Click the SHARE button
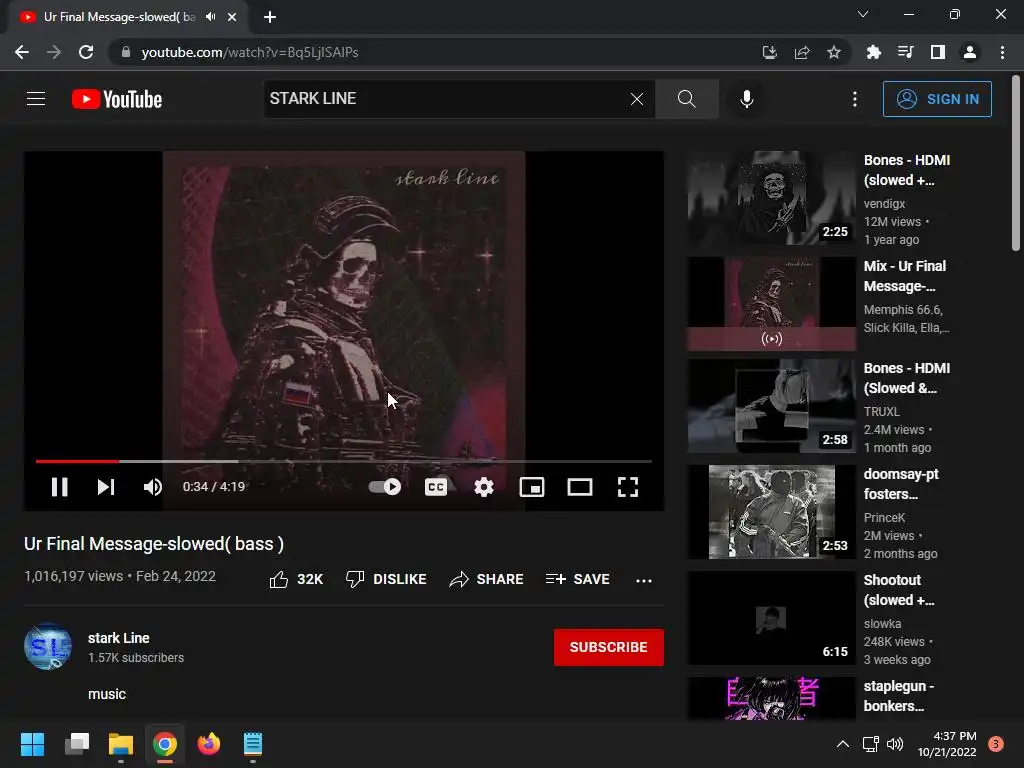Image resolution: width=1024 pixels, height=768 pixels. click(487, 579)
